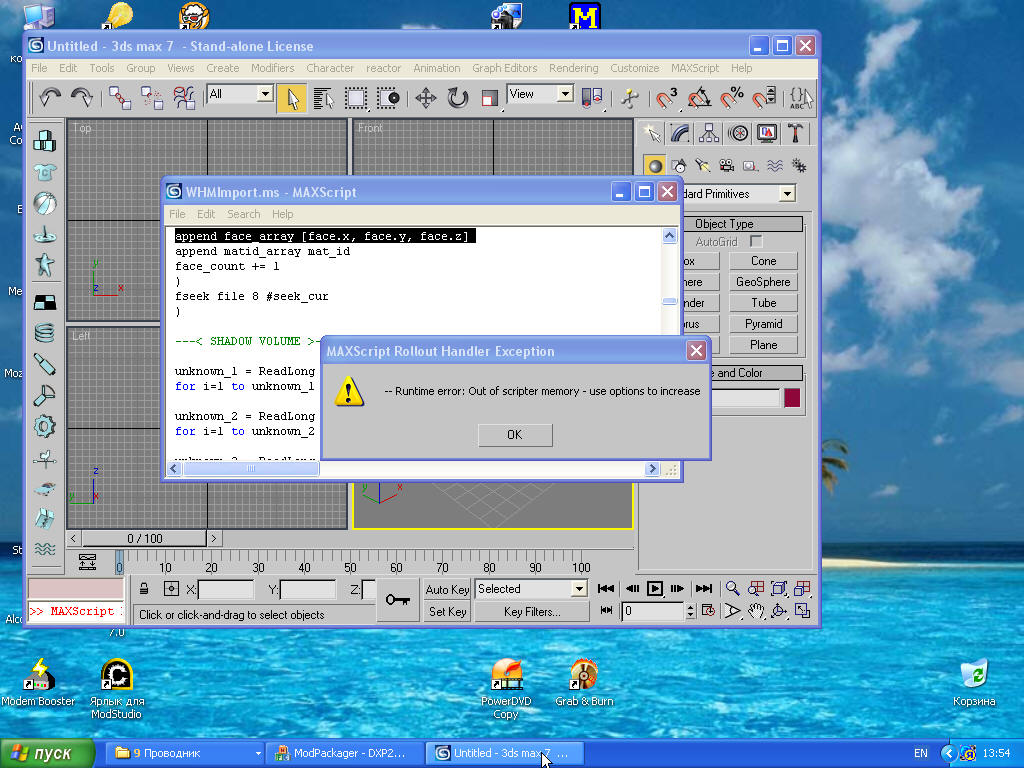The height and width of the screenshot is (768, 1024).
Task: Open the Rendering menu in 3ds max
Action: click(x=573, y=68)
